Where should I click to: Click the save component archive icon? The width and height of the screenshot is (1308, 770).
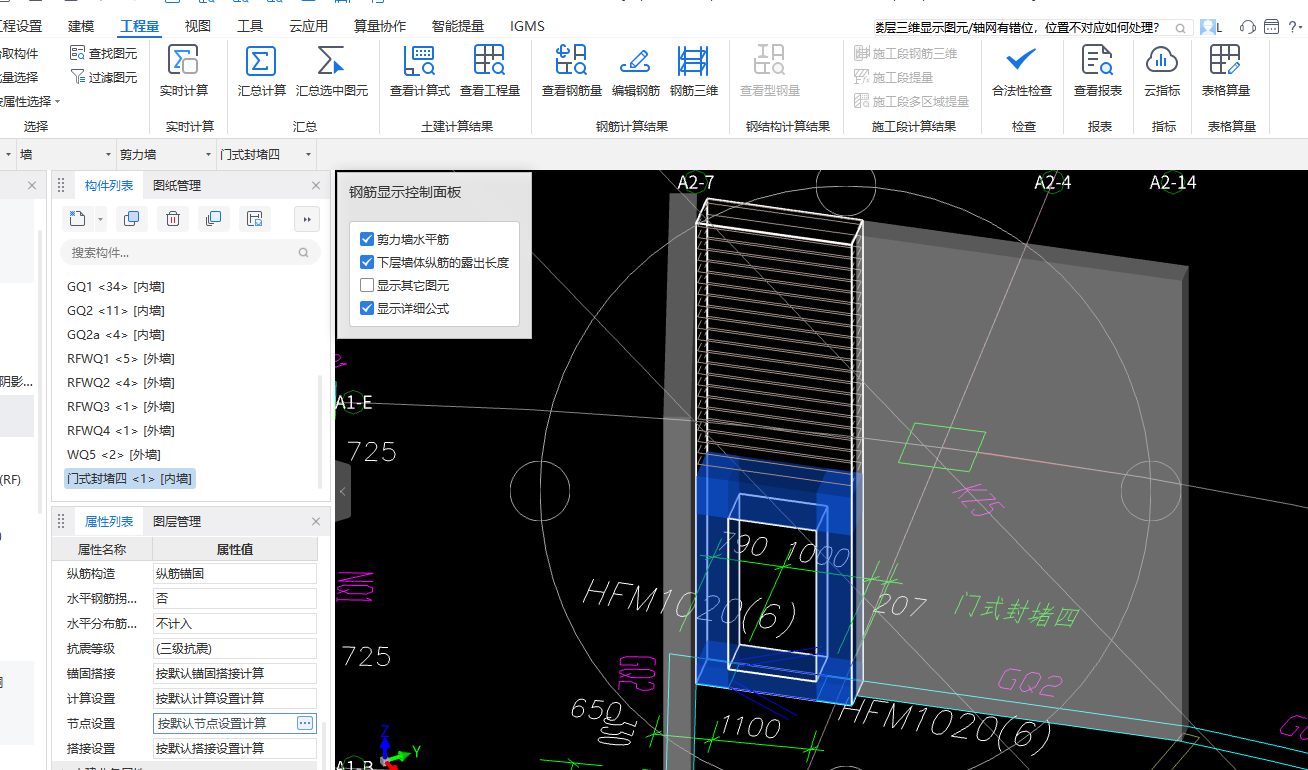(254, 218)
